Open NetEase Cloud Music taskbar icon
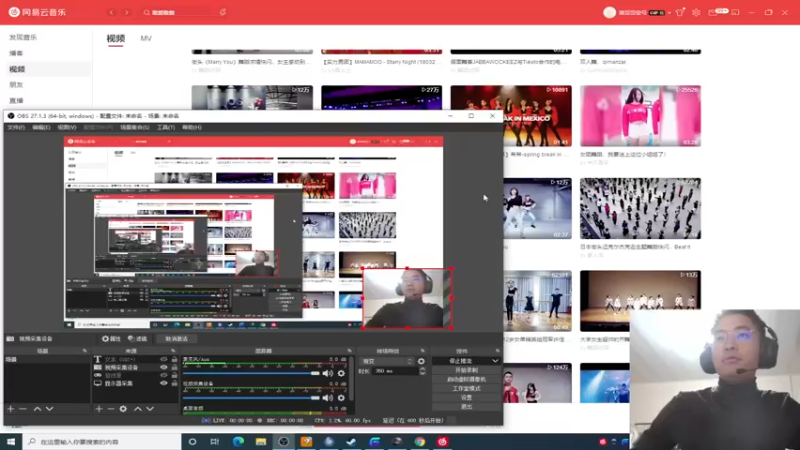 point(442,441)
